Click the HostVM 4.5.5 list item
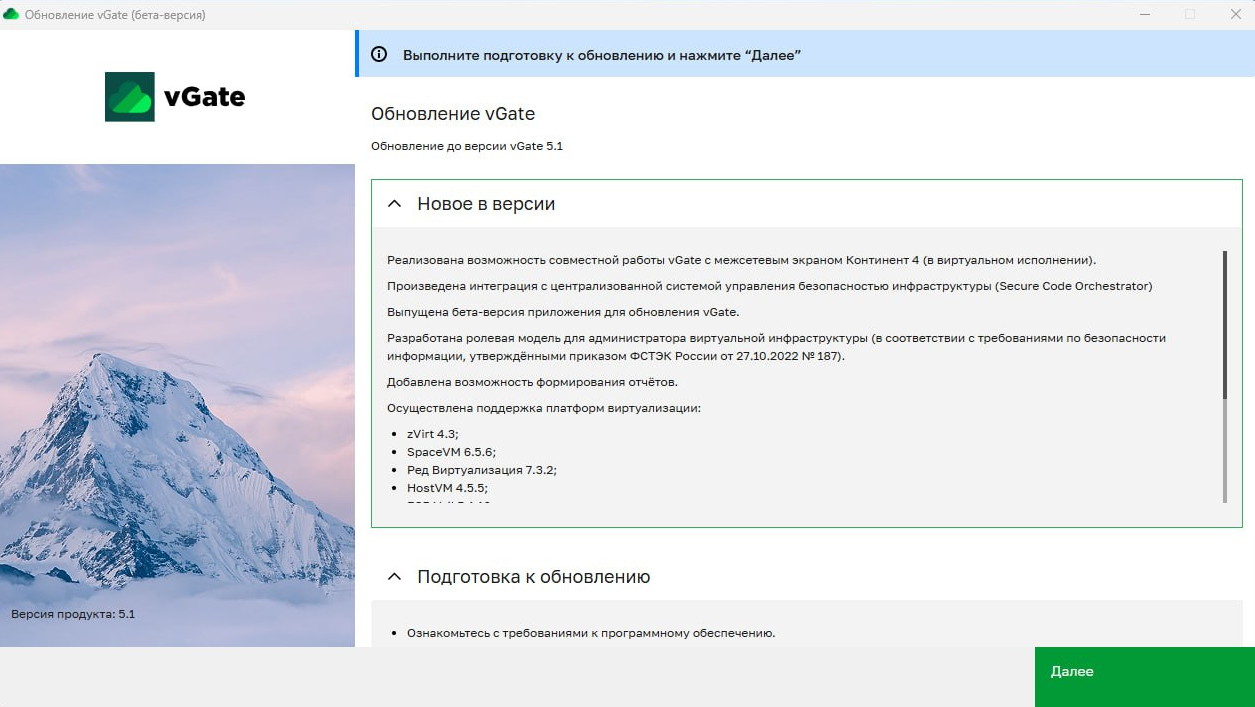The height and width of the screenshot is (707, 1255). (x=447, y=488)
